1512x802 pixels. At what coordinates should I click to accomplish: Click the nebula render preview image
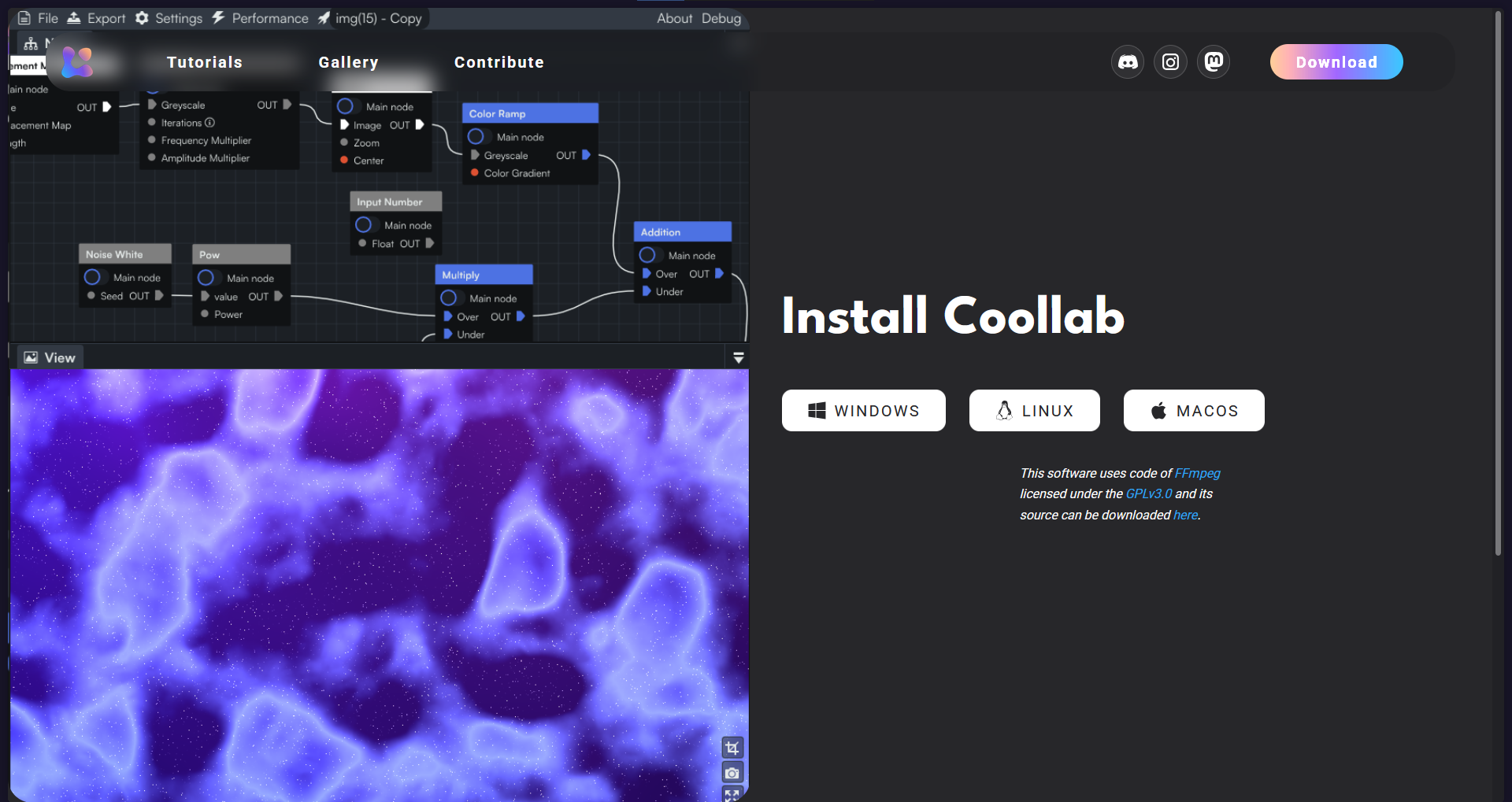pyautogui.click(x=379, y=585)
